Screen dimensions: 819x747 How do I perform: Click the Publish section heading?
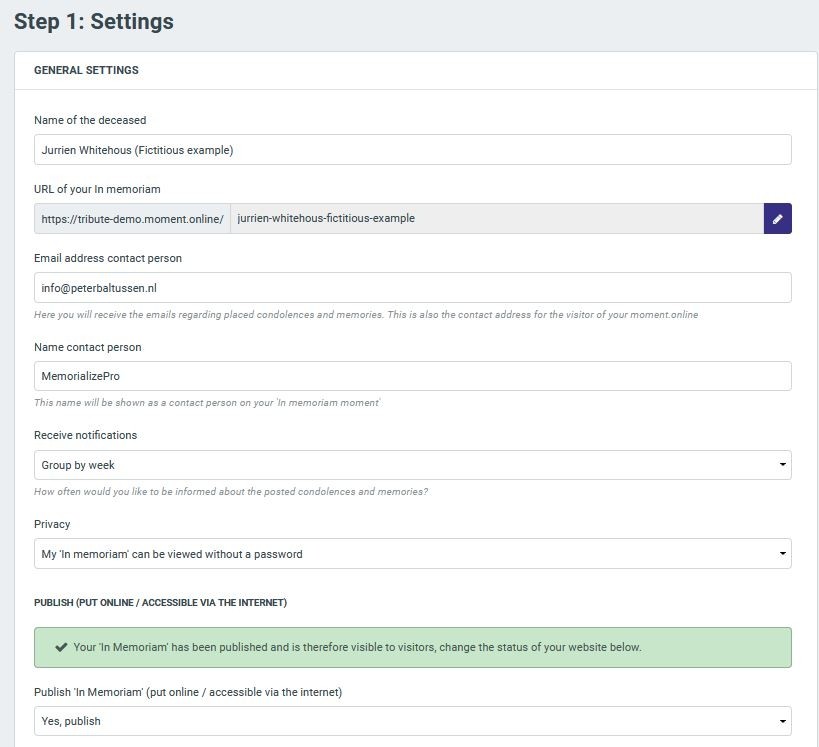coord(160,602)
